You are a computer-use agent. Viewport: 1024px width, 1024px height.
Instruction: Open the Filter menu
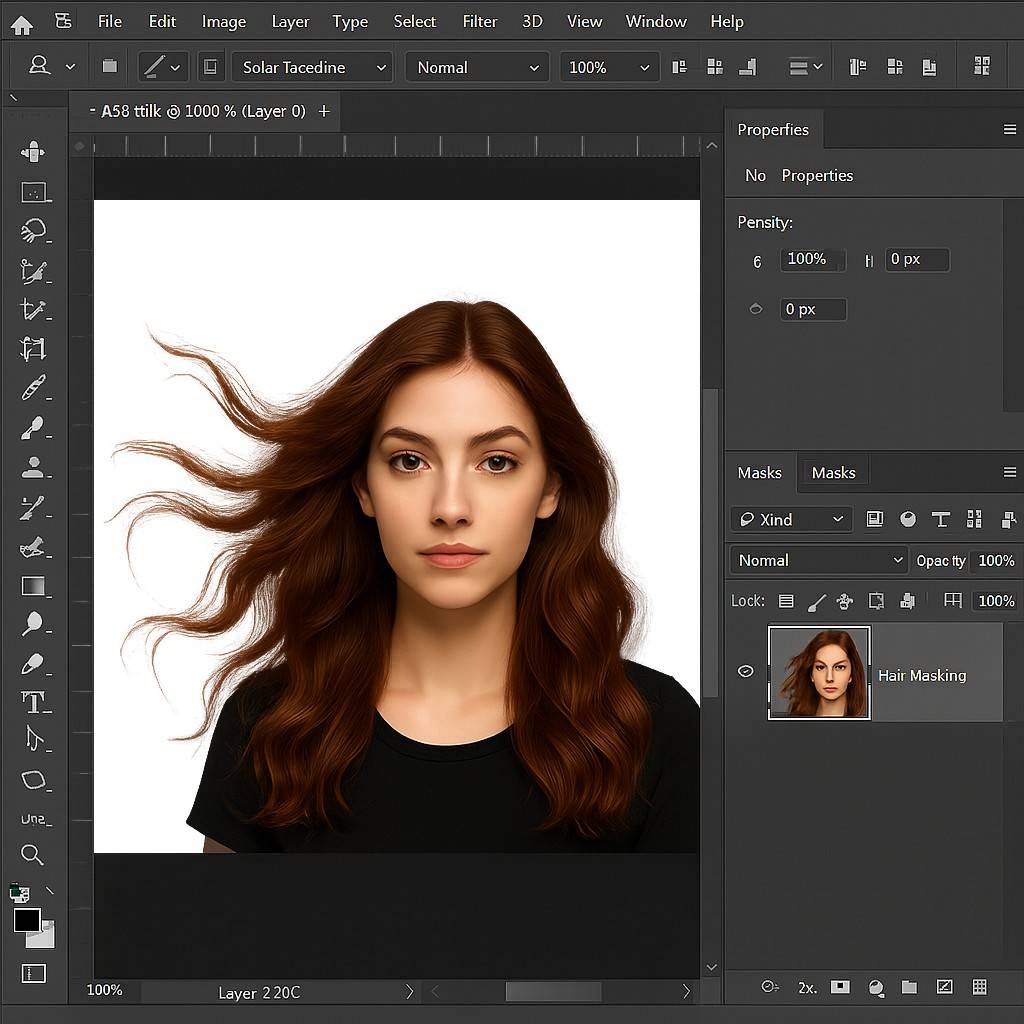pyautogui.click(x=480, y=22)
